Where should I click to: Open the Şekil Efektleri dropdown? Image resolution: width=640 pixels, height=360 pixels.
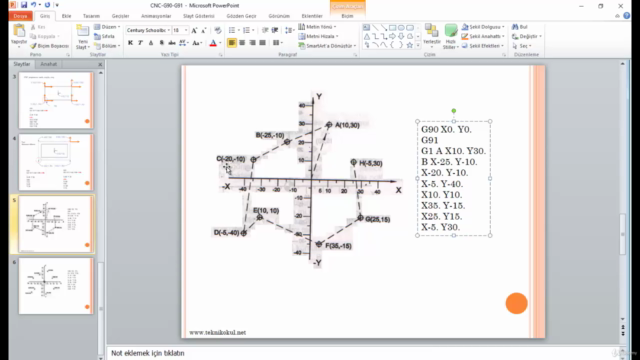pos(483,46)
